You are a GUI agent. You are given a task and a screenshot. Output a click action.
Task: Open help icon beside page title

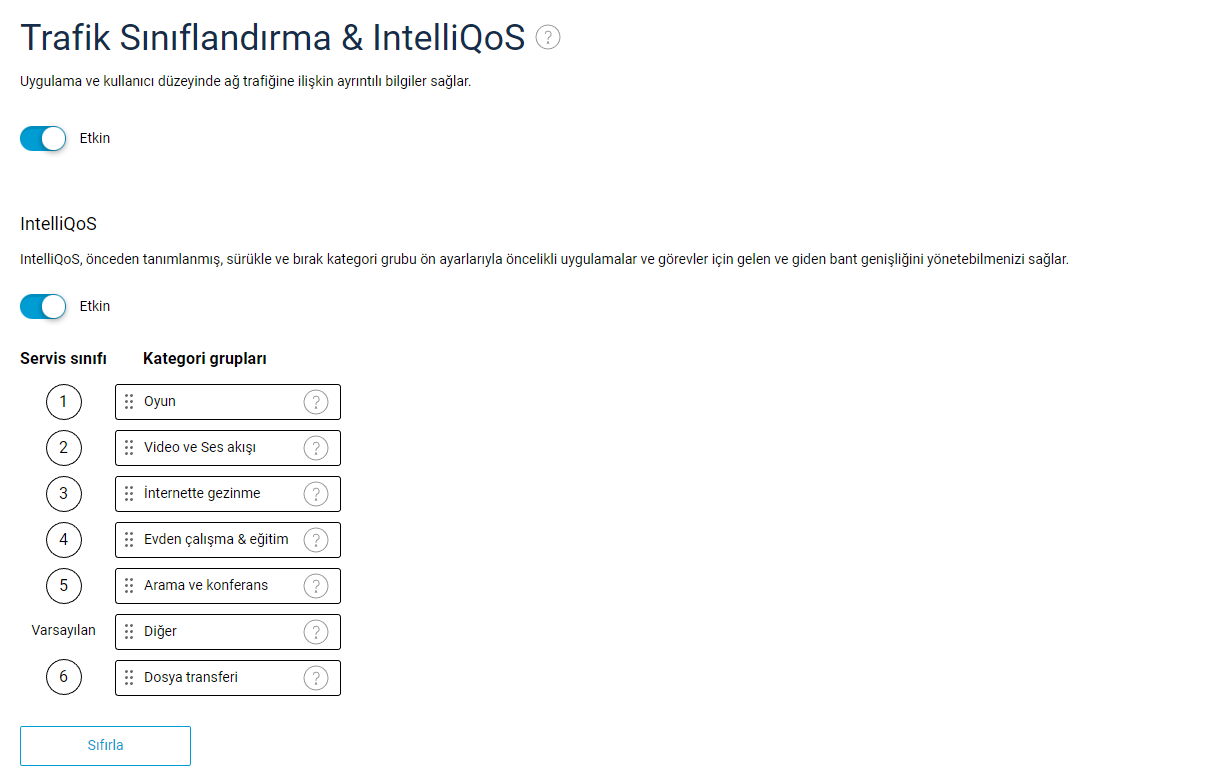548,38
